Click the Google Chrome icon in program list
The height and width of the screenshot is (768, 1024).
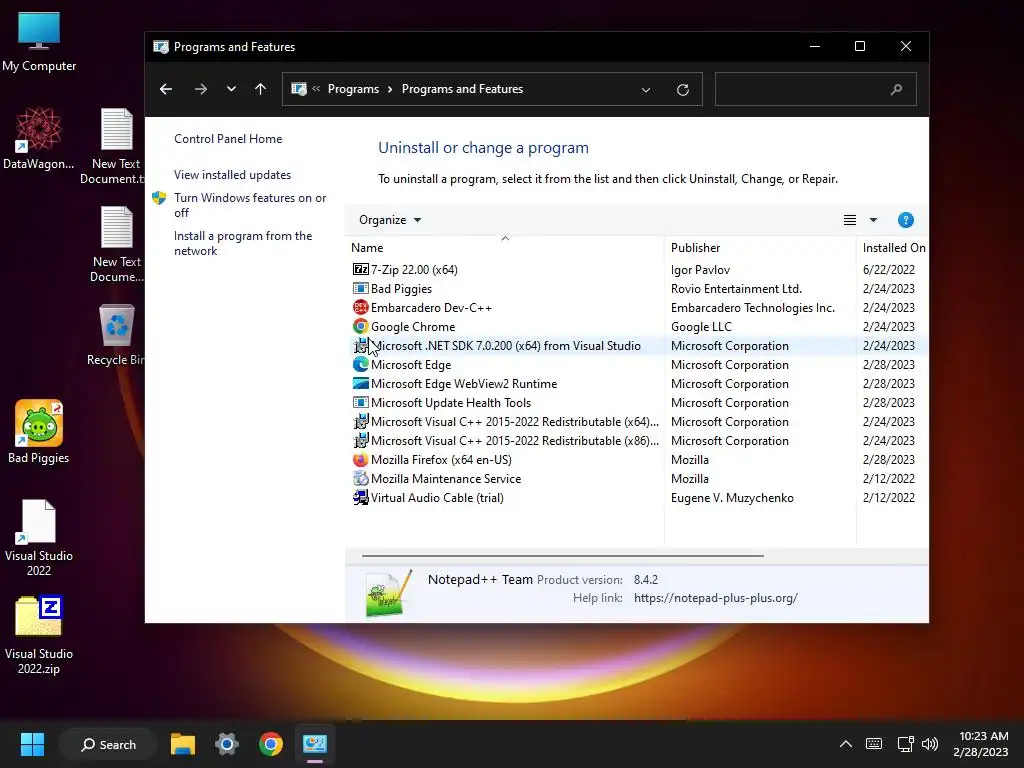(360, 327)
